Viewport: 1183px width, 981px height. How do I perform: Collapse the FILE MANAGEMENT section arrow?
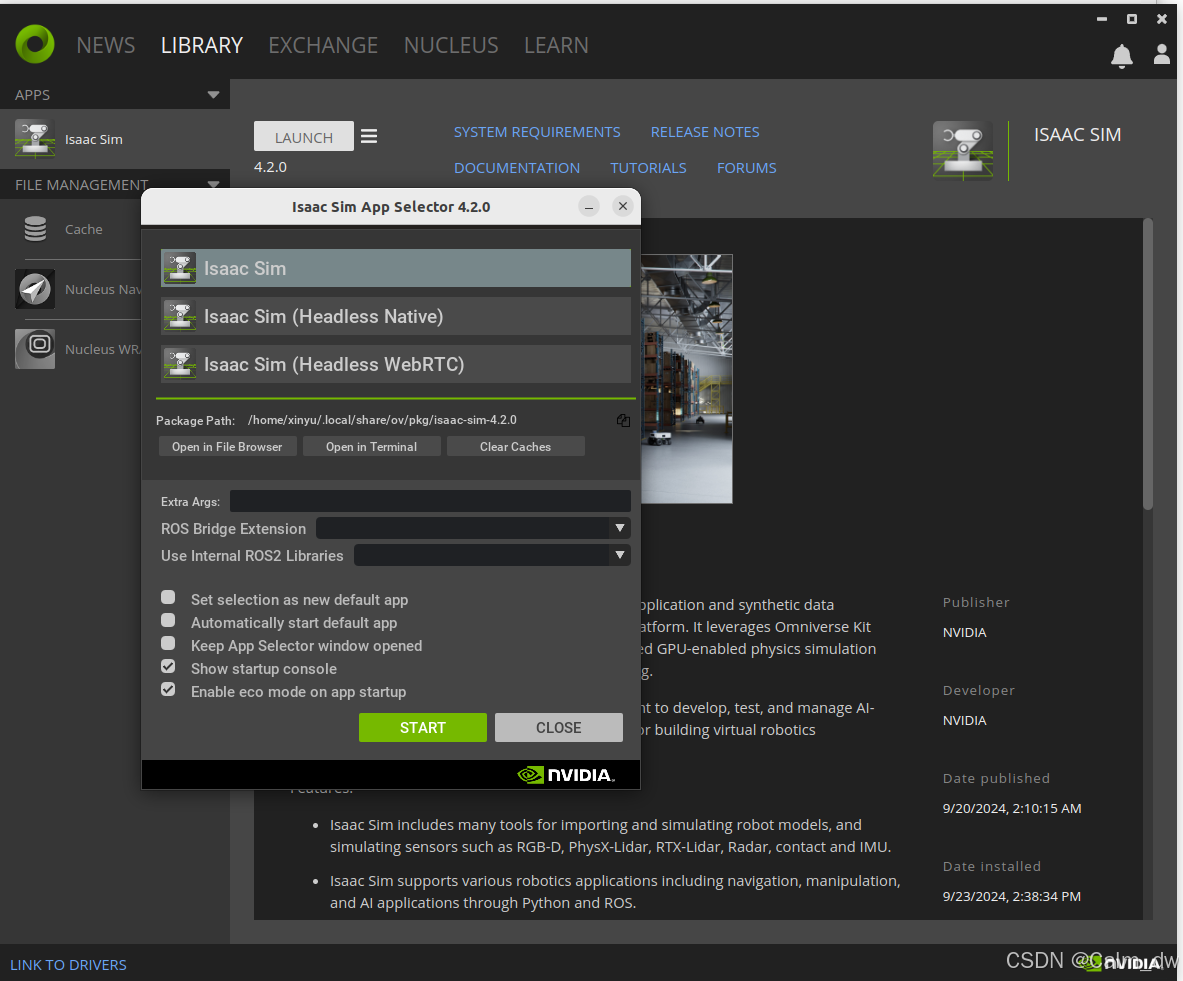(x=214, y=184)
